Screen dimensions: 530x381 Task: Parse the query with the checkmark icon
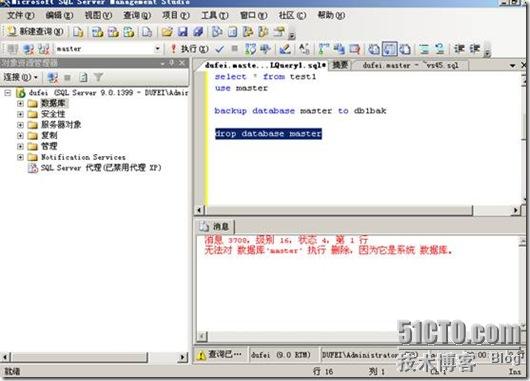220,49
